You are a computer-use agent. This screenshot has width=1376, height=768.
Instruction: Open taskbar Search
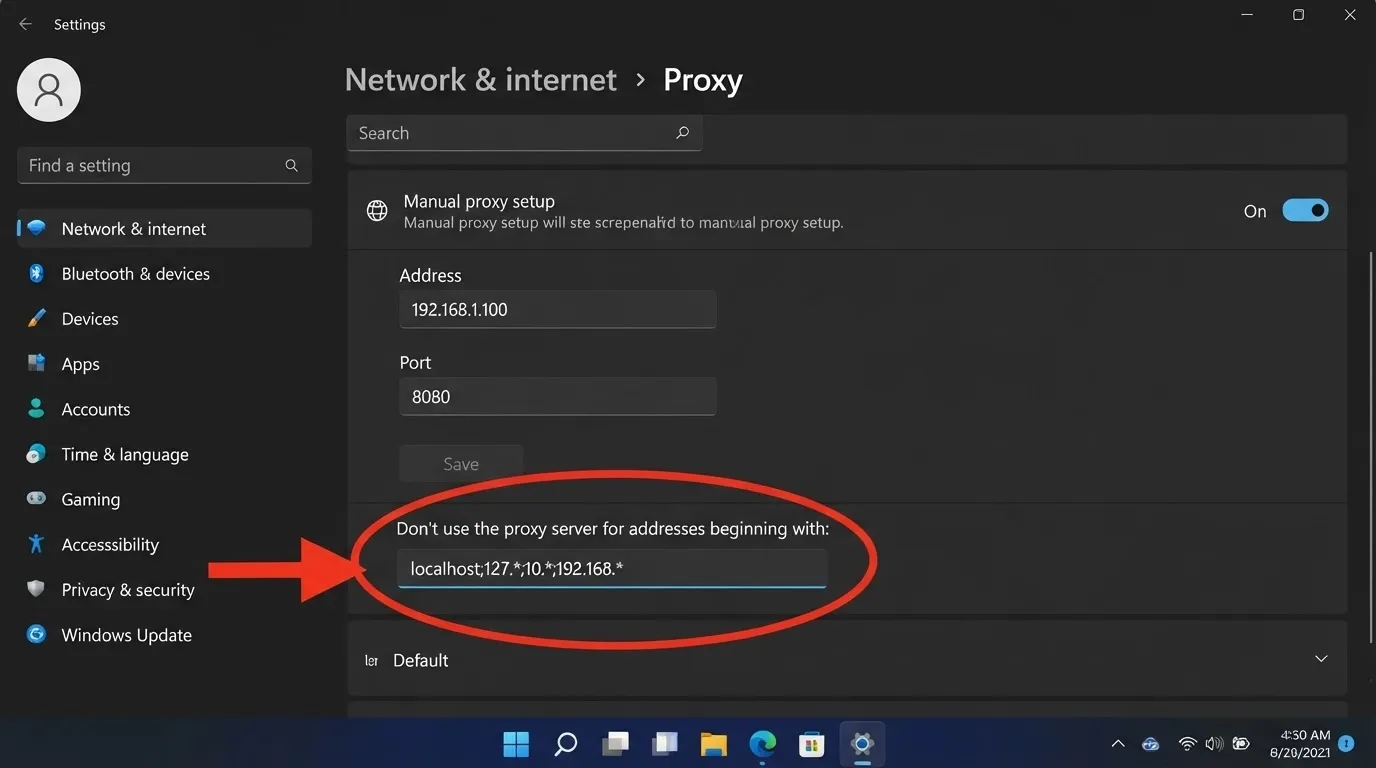566,744
